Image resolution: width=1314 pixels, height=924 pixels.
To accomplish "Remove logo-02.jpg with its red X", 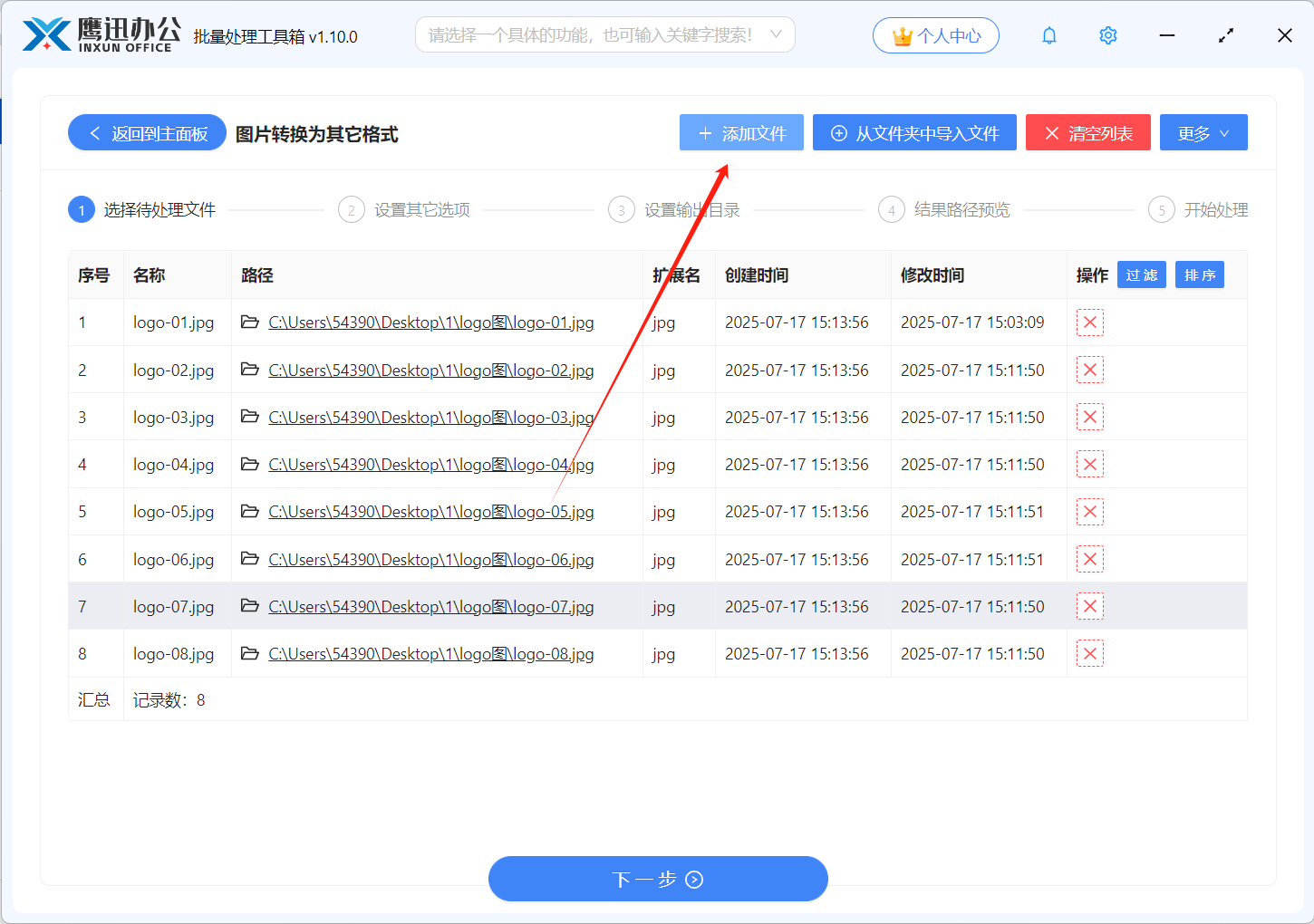I will (1090, 370).
